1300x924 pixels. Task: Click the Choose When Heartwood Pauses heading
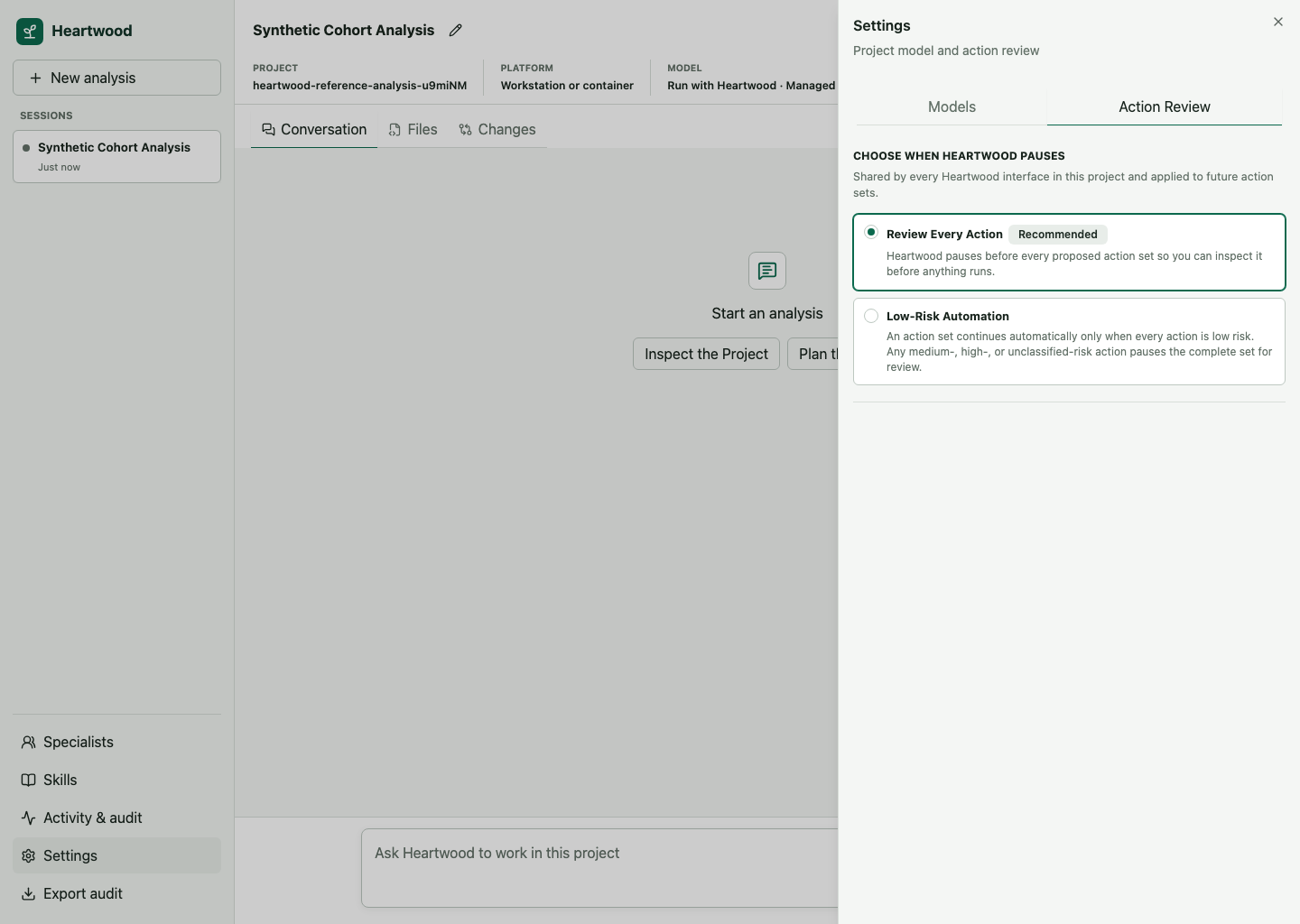959,156
